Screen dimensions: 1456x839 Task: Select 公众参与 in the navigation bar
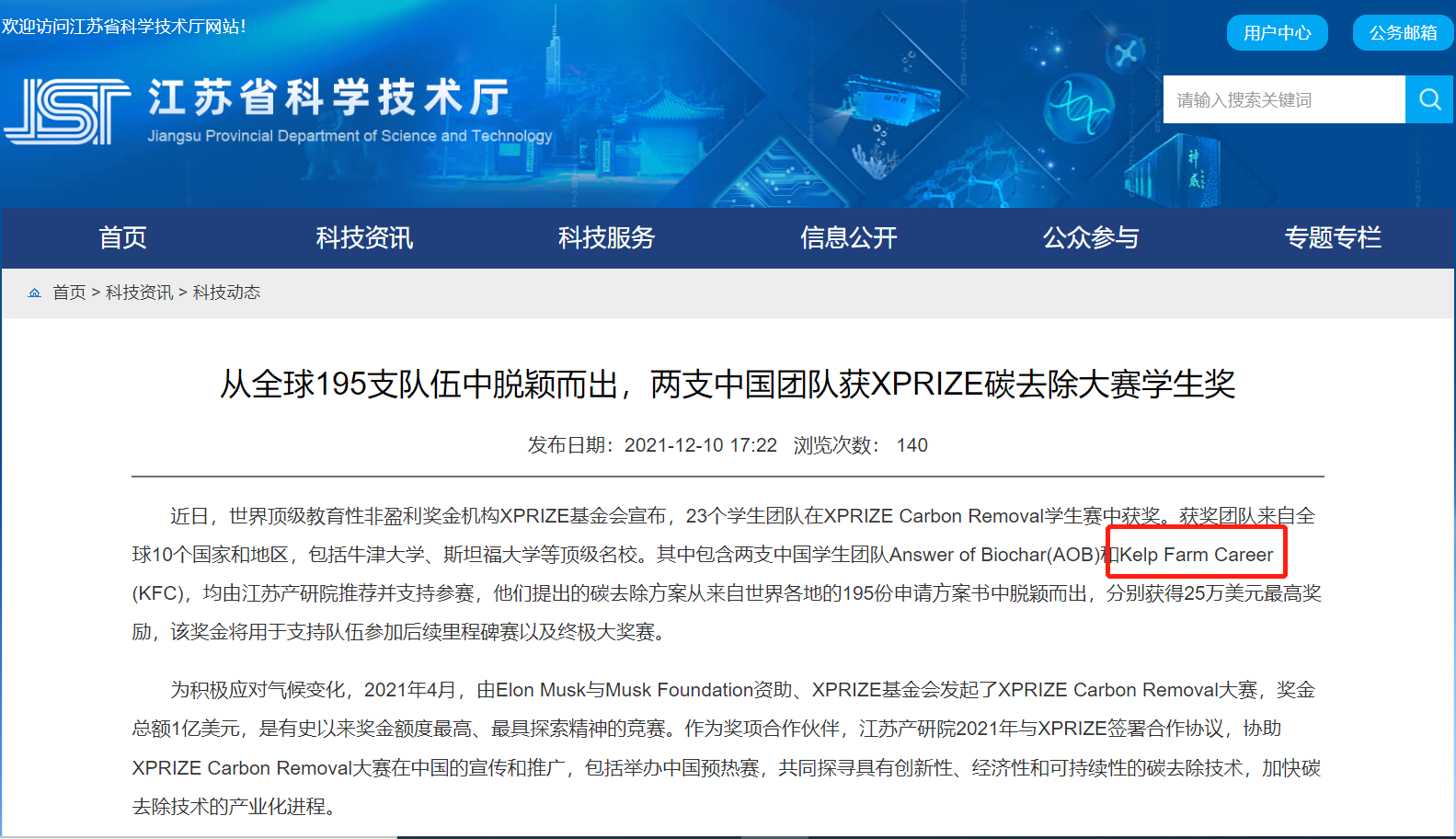coord(1090,238)
